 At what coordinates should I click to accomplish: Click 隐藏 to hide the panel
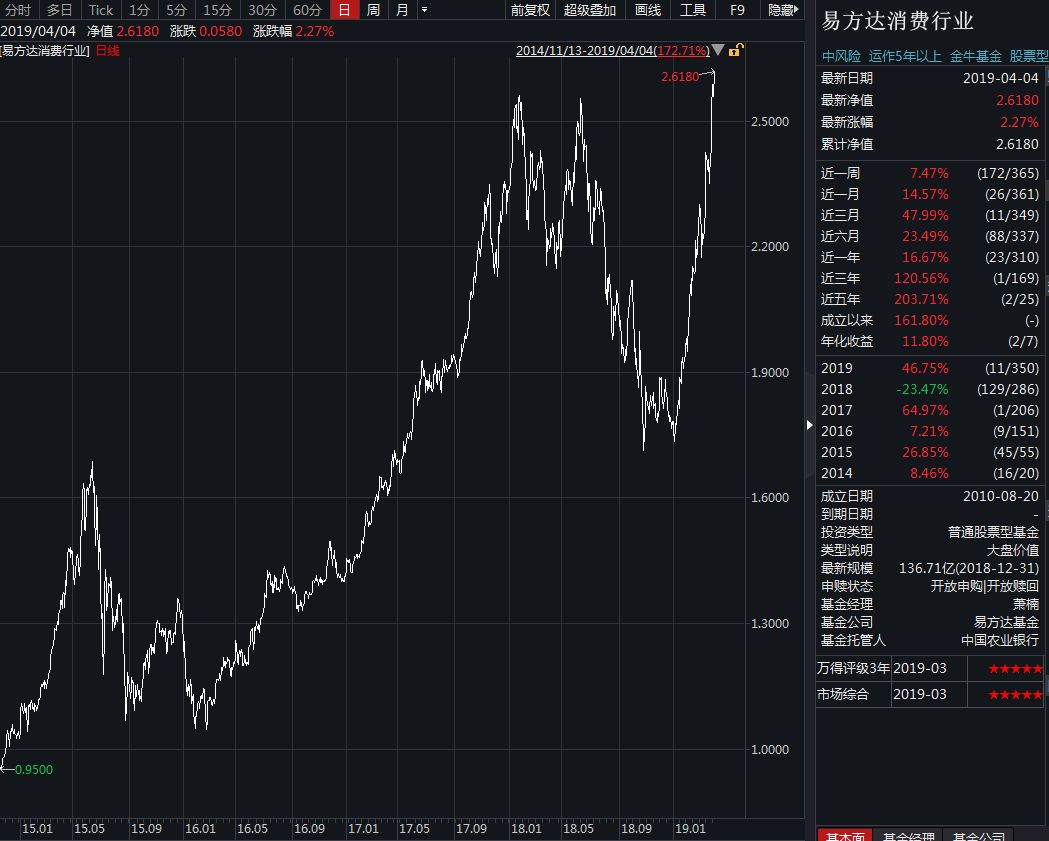pos(783,10)
